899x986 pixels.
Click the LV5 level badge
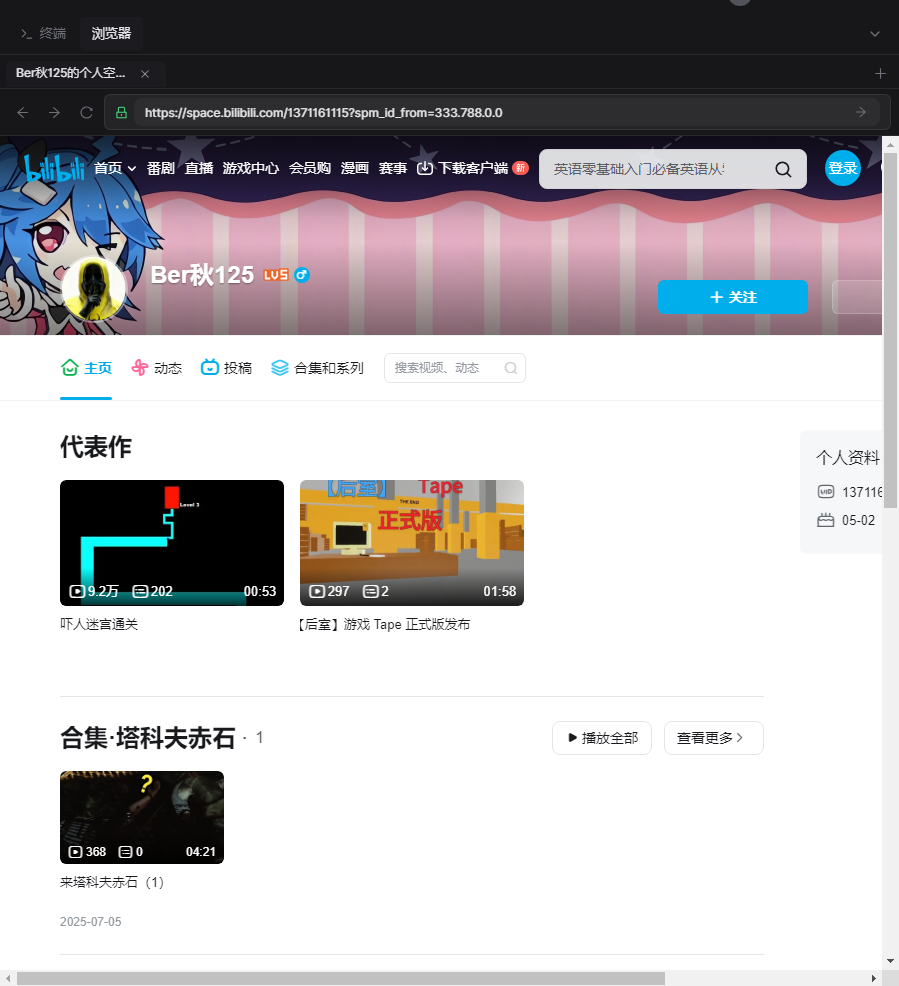pos(275,275)
